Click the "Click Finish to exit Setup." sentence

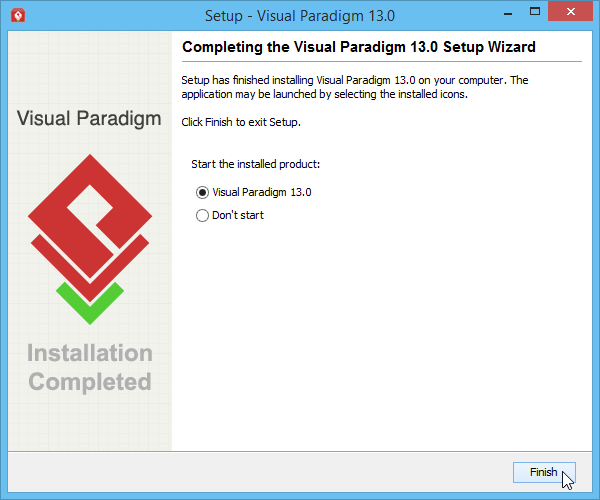(241, 122)
